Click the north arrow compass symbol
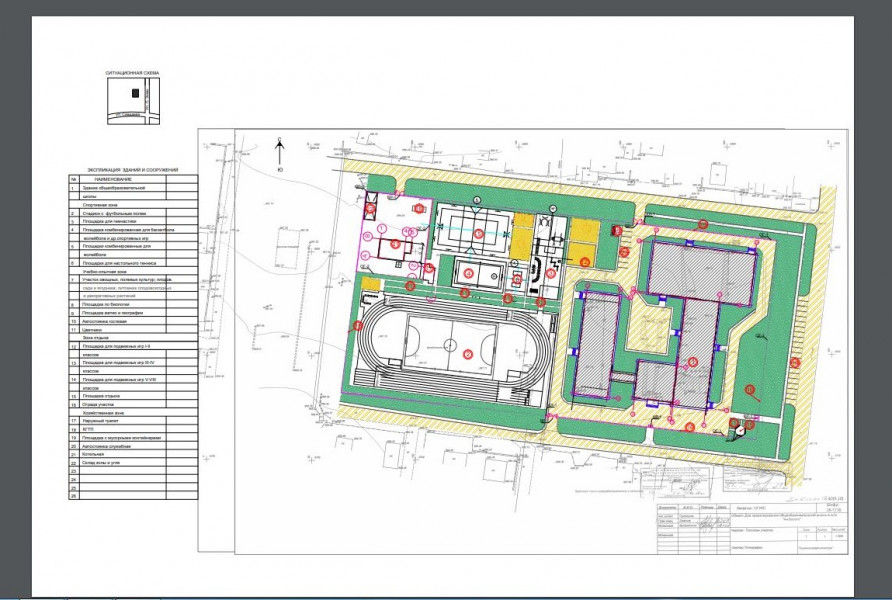892x600 pixels. pyautogui.click(x=281, y=150)
